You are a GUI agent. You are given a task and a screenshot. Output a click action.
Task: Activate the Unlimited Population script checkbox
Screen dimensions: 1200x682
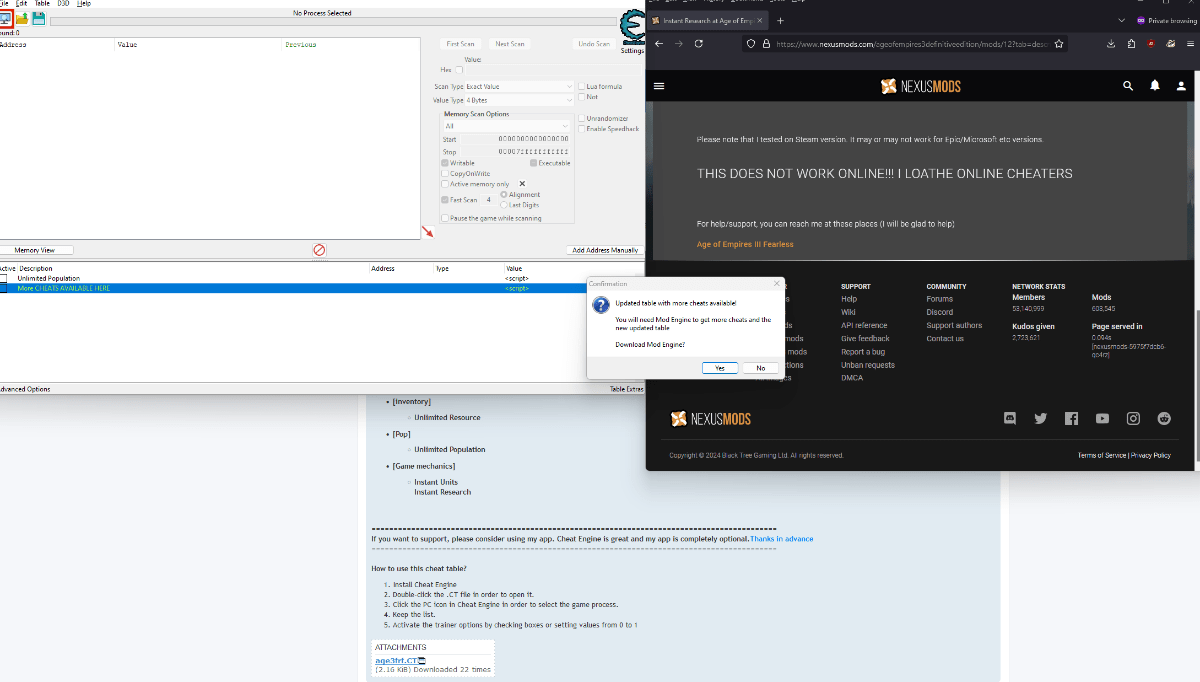coord(3,279)
